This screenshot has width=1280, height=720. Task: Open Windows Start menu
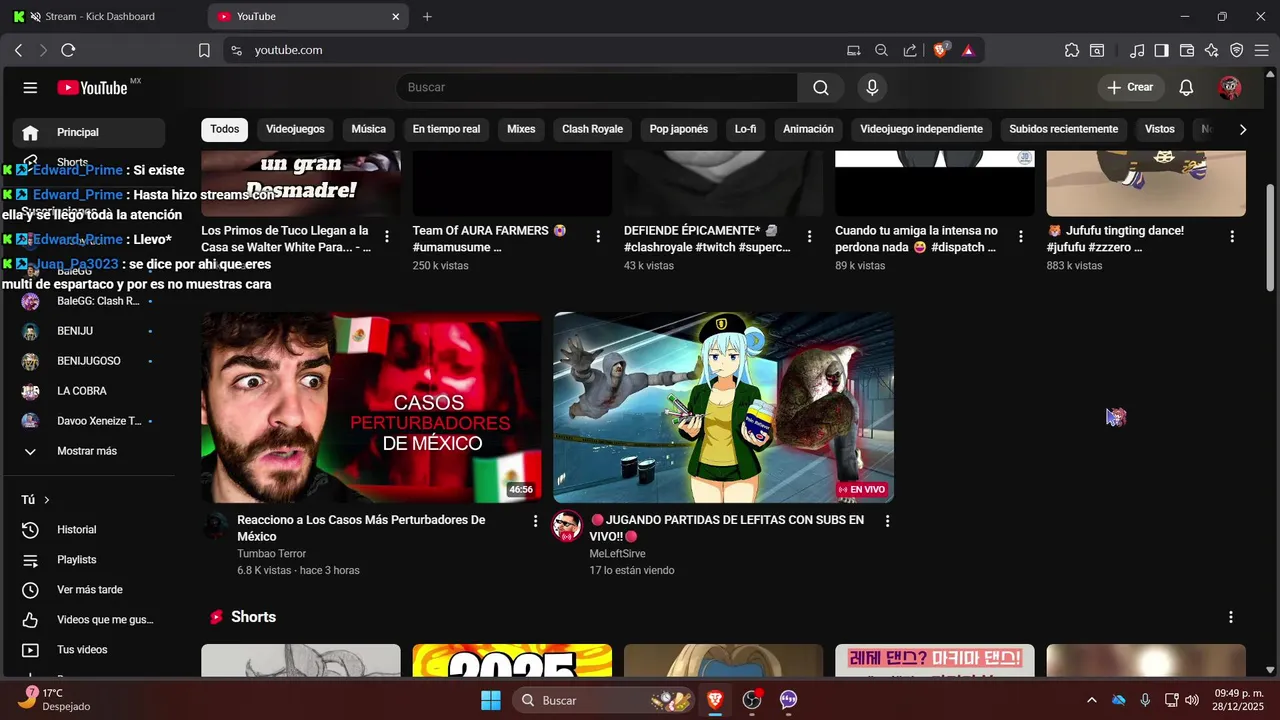491,700
